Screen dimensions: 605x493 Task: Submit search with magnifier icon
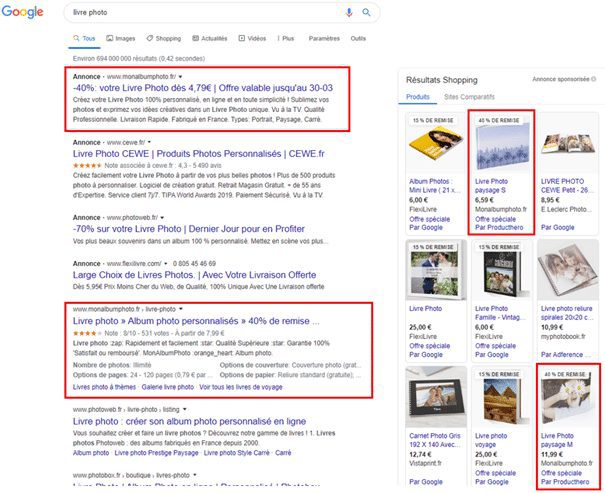click(x=366, y=12)
